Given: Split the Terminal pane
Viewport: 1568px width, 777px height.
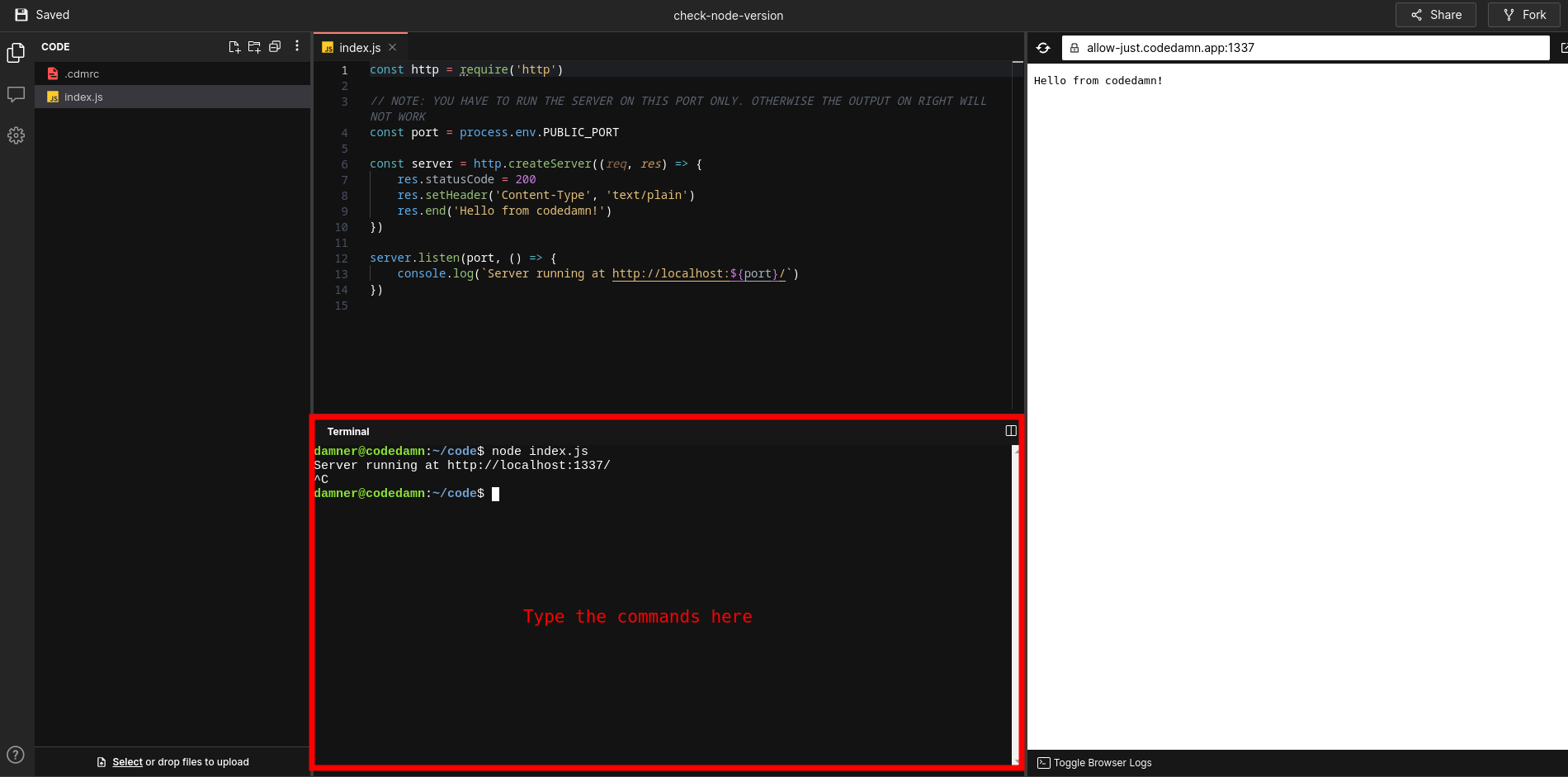Looking at the screenshot, I should pyautogui.click(x=1010, y=430).
